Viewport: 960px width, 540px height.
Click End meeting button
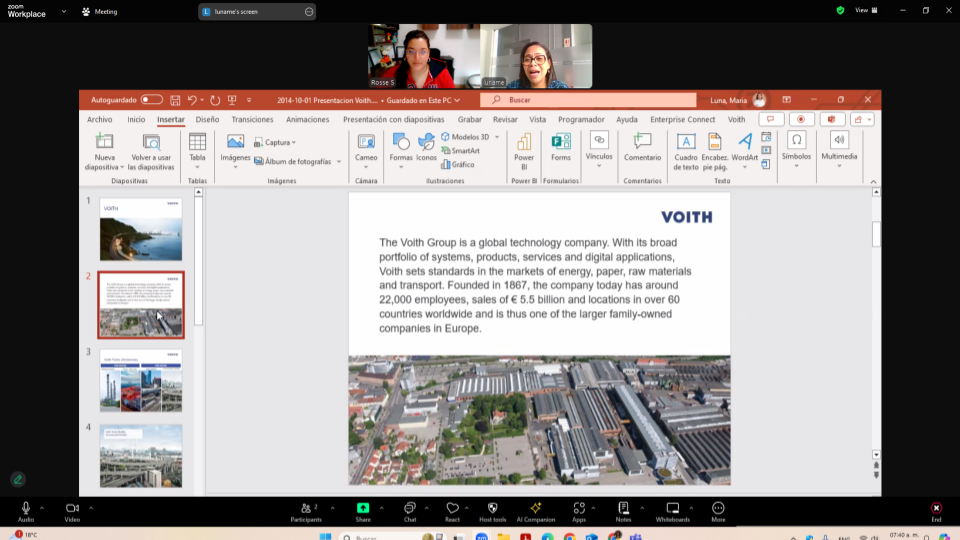coord(936,512)
